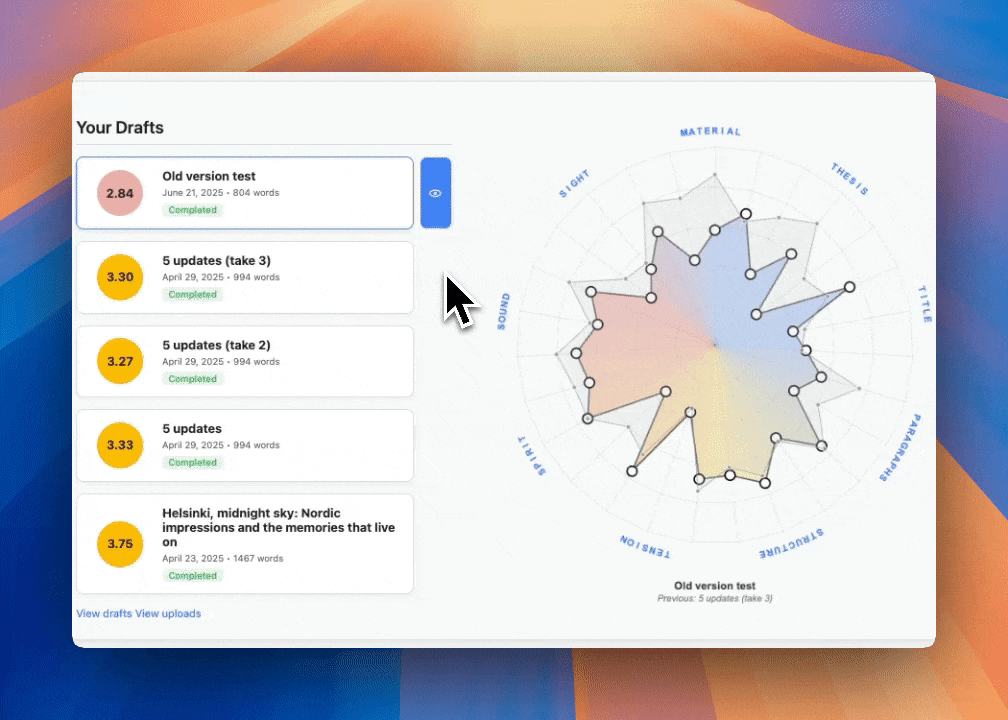1008x720 pixels.
Task: Click the 3.75 score badge on the Helsinki draft
Action: [x=119, y=545]
